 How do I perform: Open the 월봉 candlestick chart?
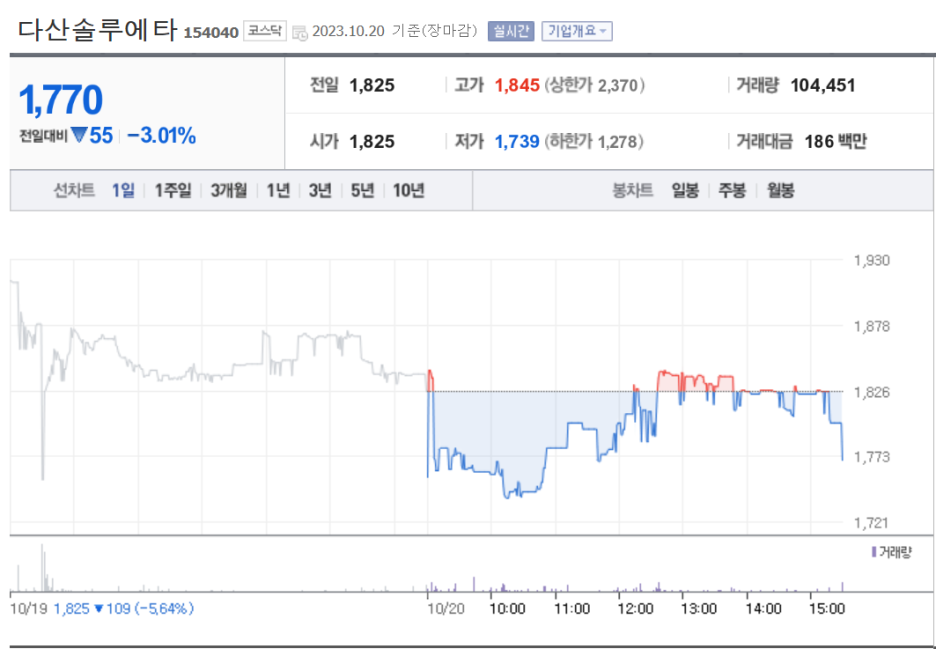780,190
